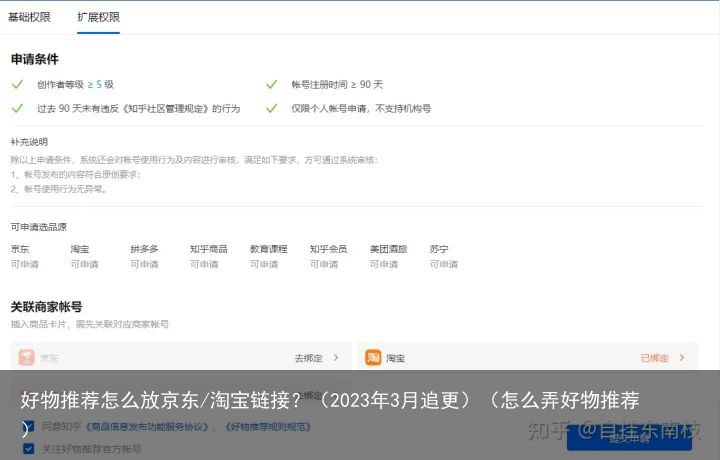Click 可申请 status under 苏宁
Image resolution: width=720 pixels, height=460 pixels.
(x=444, y=264)
